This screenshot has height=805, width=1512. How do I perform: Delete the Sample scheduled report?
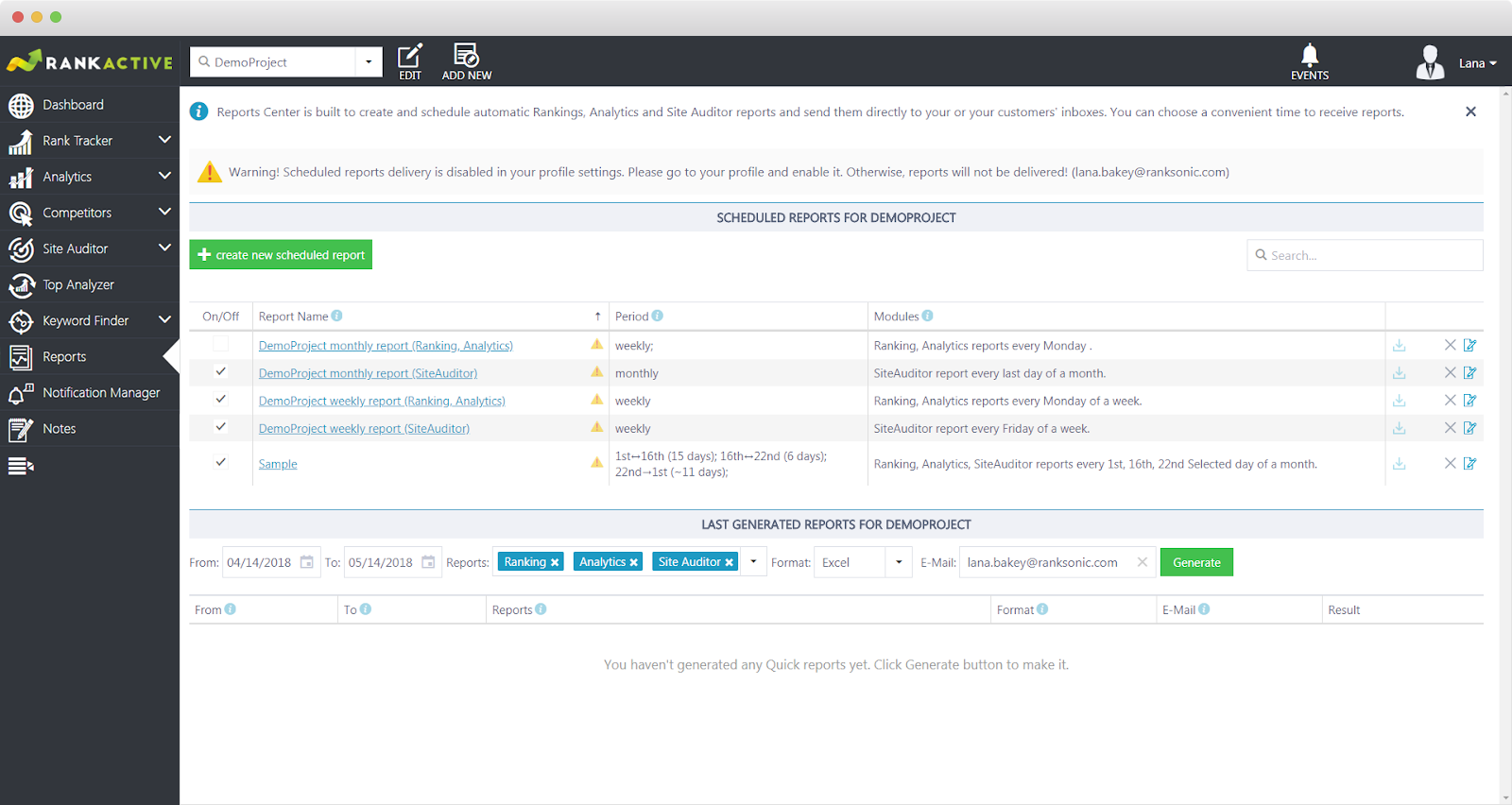coord(1450,464)
